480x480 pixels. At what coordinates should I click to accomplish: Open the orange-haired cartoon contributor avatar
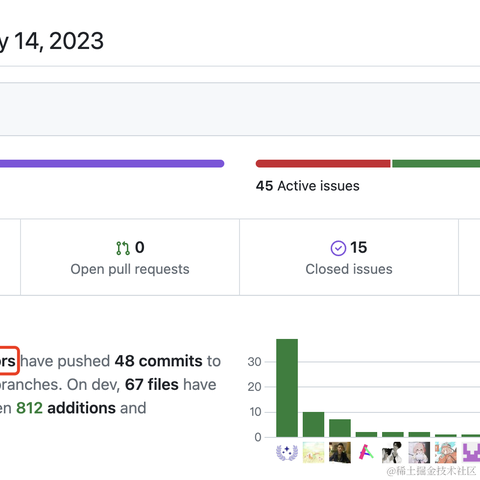[x=446, y=452]
